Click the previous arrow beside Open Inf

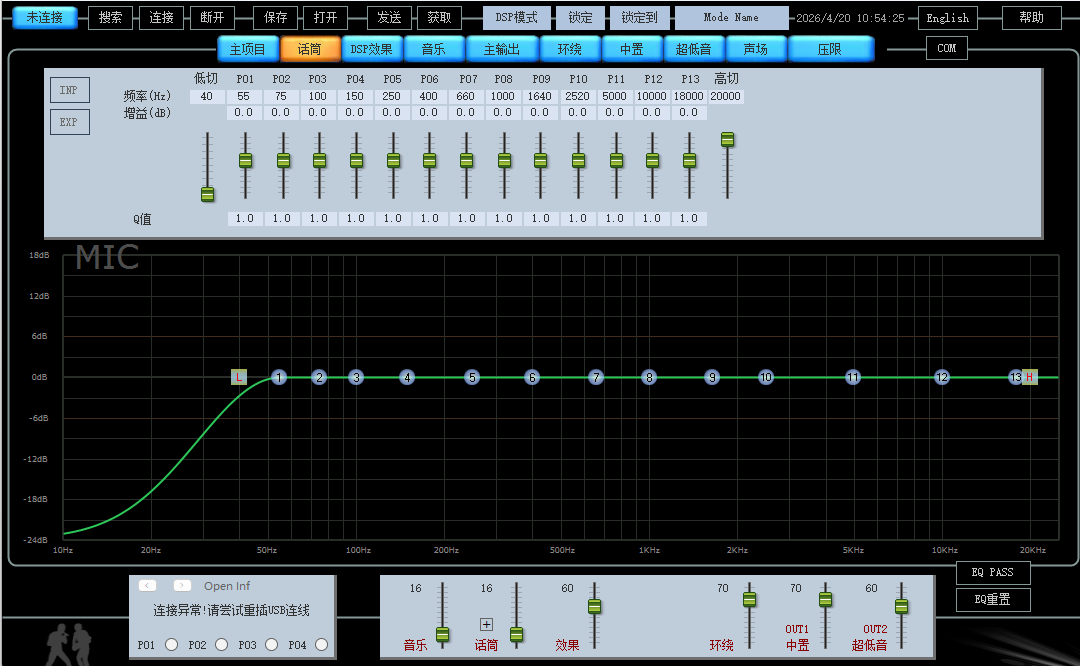click(148, 586)
